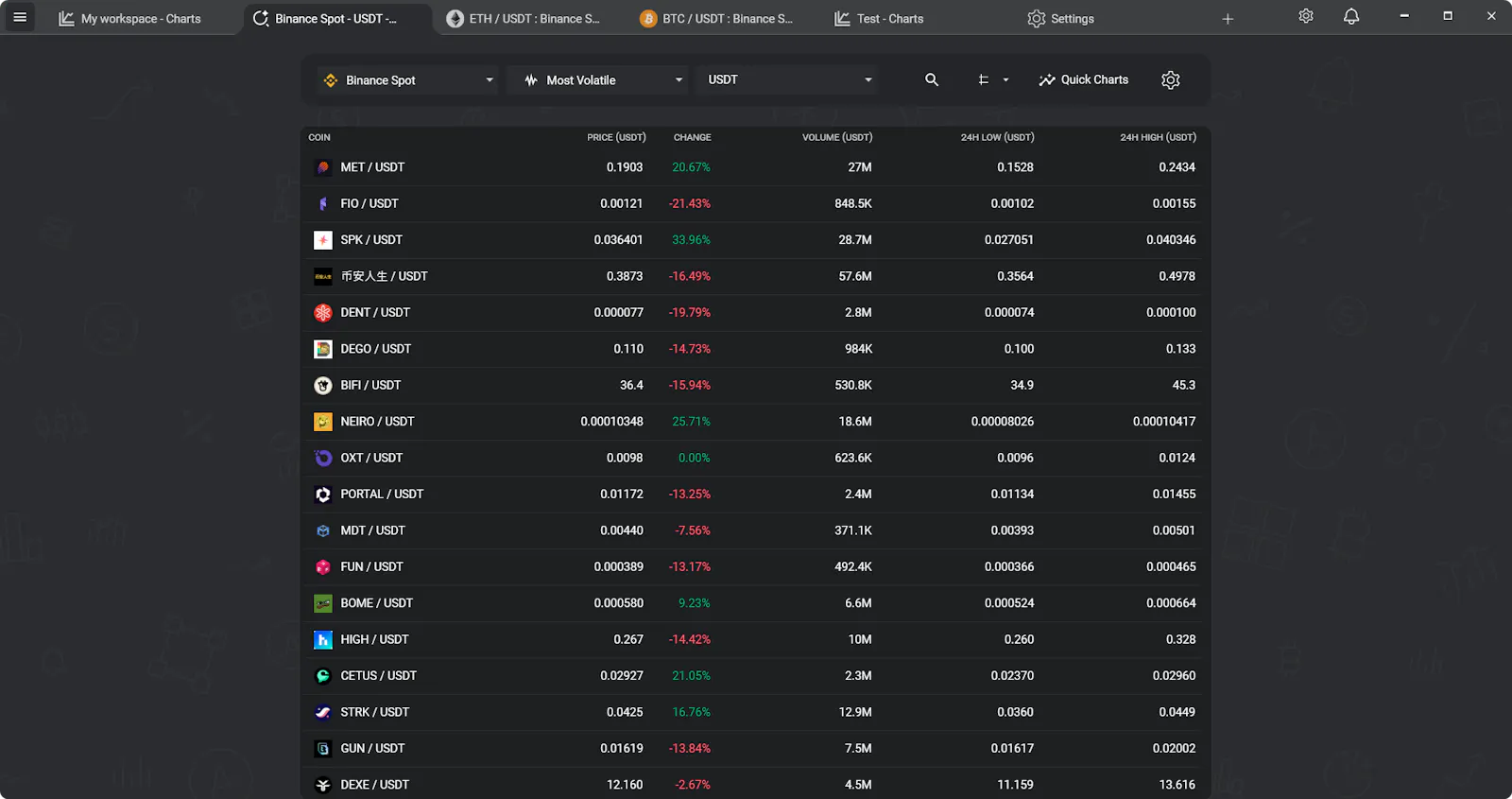Select the Binance Spot - USDT tab

pos(335,19)
